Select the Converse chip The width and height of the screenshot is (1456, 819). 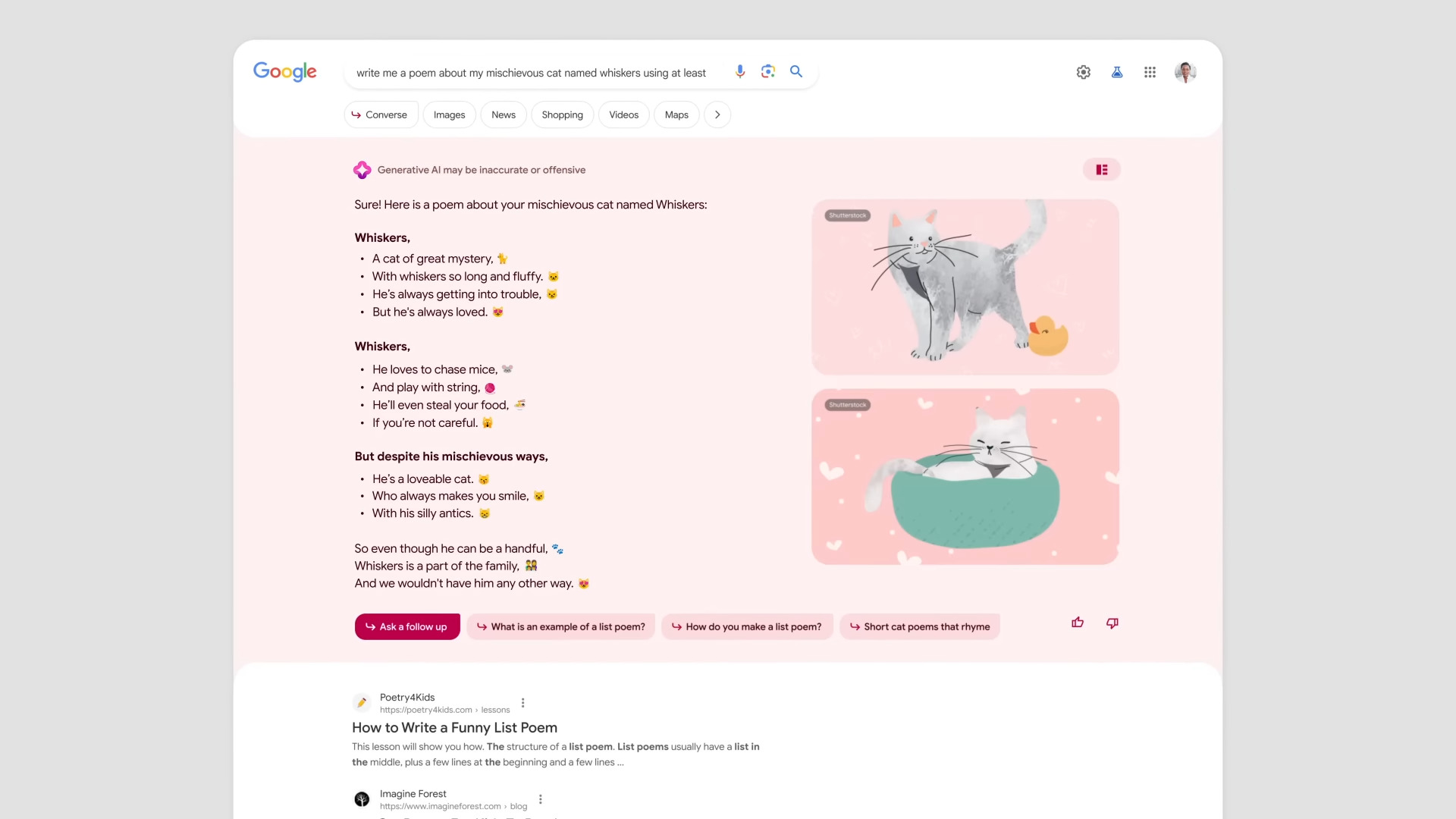[381, 115]
